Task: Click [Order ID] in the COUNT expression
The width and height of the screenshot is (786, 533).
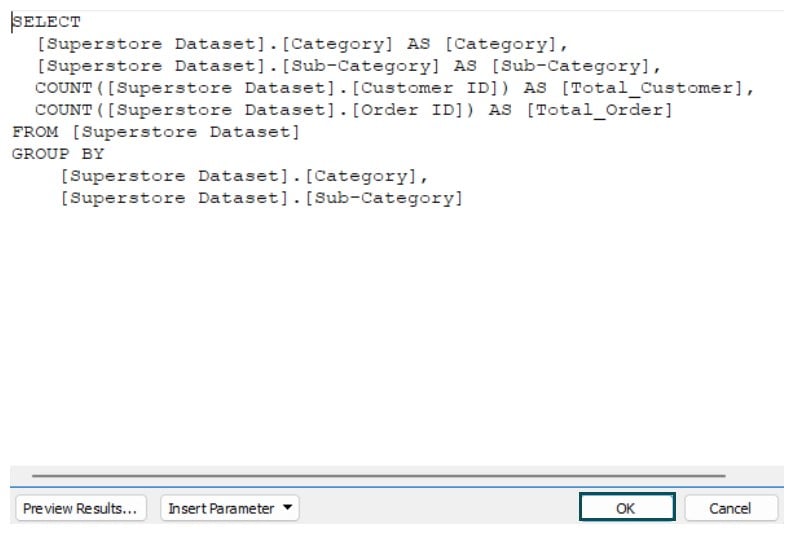Action: [x=407, y=110]
